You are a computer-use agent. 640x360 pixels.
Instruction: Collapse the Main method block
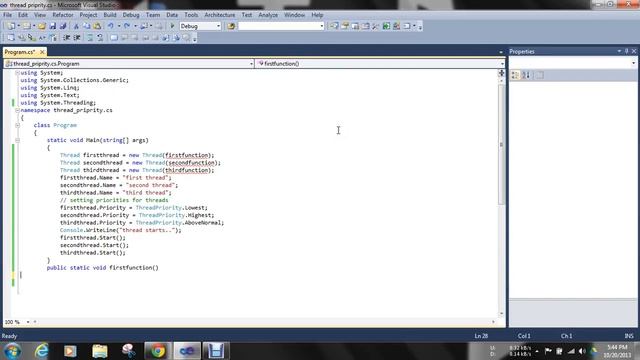click(x=17, y=140)
